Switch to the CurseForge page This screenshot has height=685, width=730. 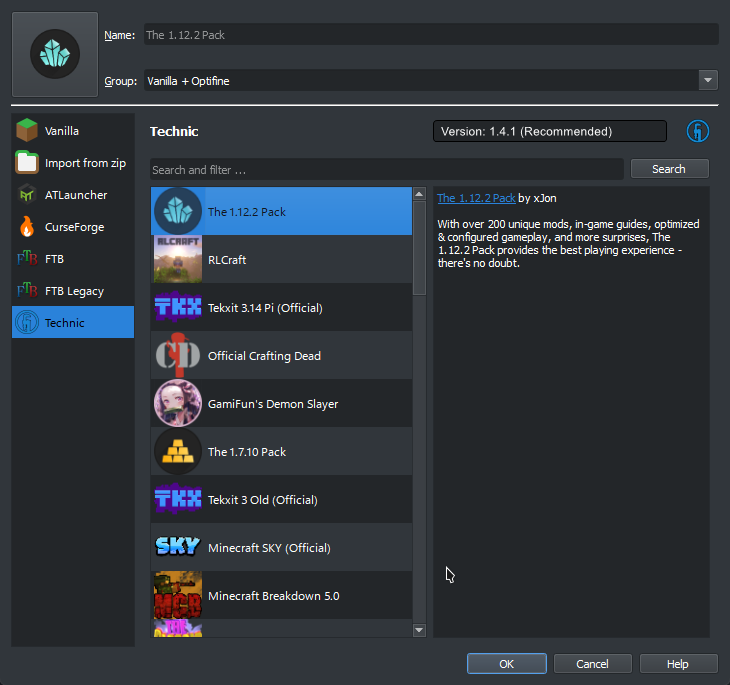(x=73, y=227)
